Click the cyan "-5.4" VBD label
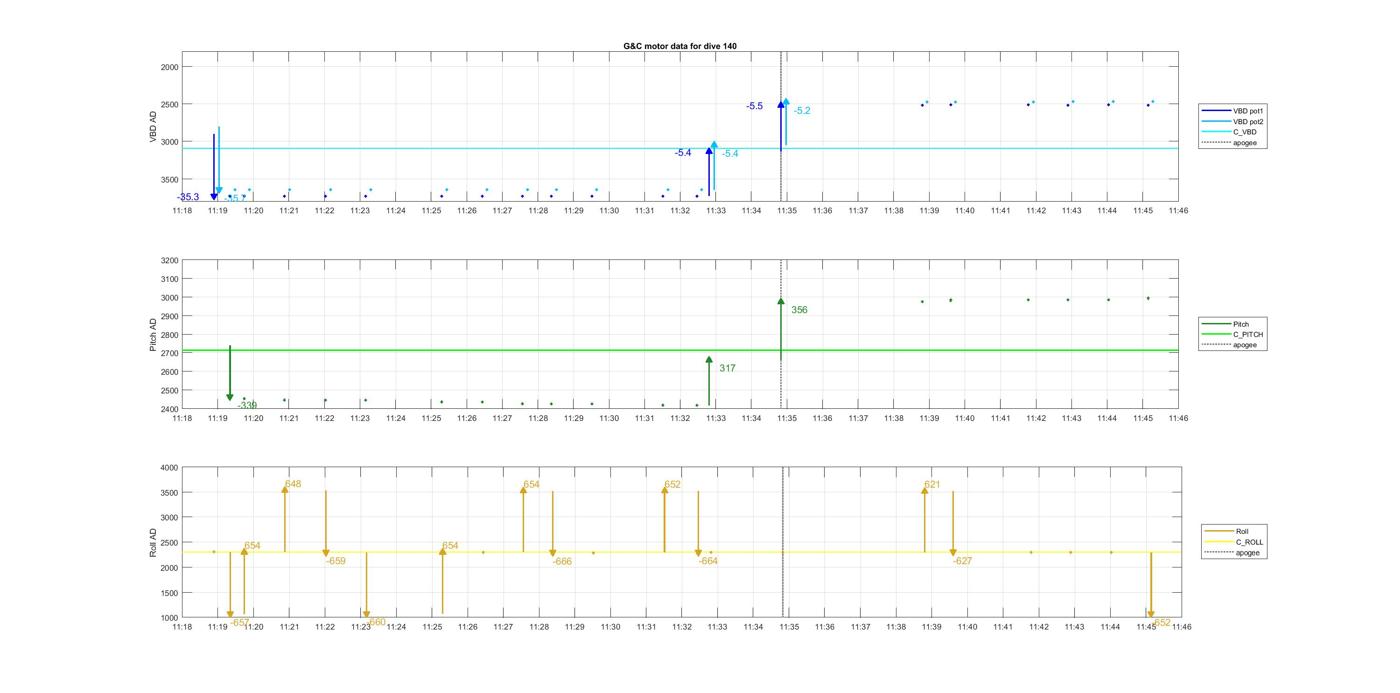The width and height of the screenshot is (1400, 693). [730, 154]
